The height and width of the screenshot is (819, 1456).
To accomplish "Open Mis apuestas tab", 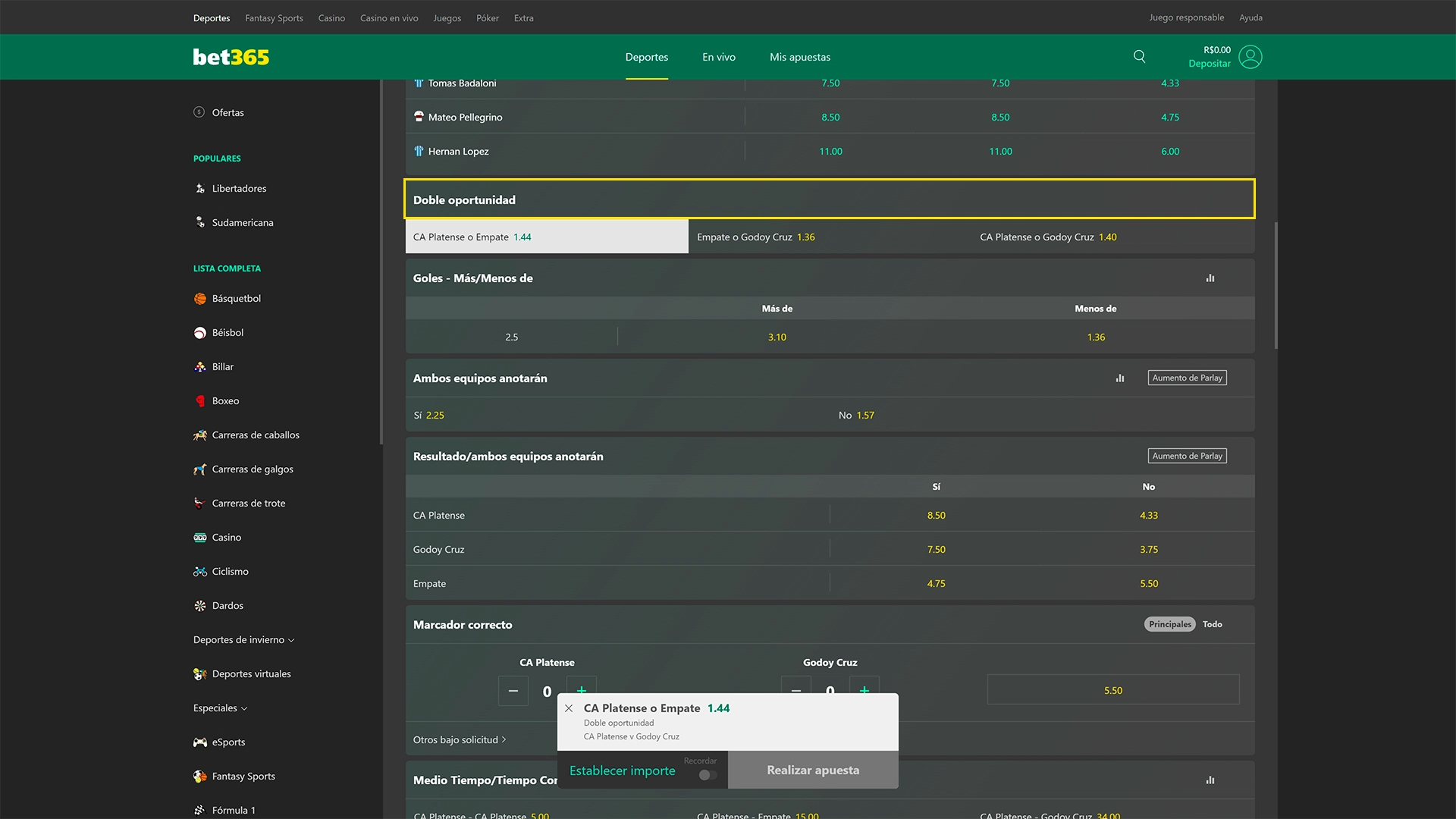I will click(799, 57).
